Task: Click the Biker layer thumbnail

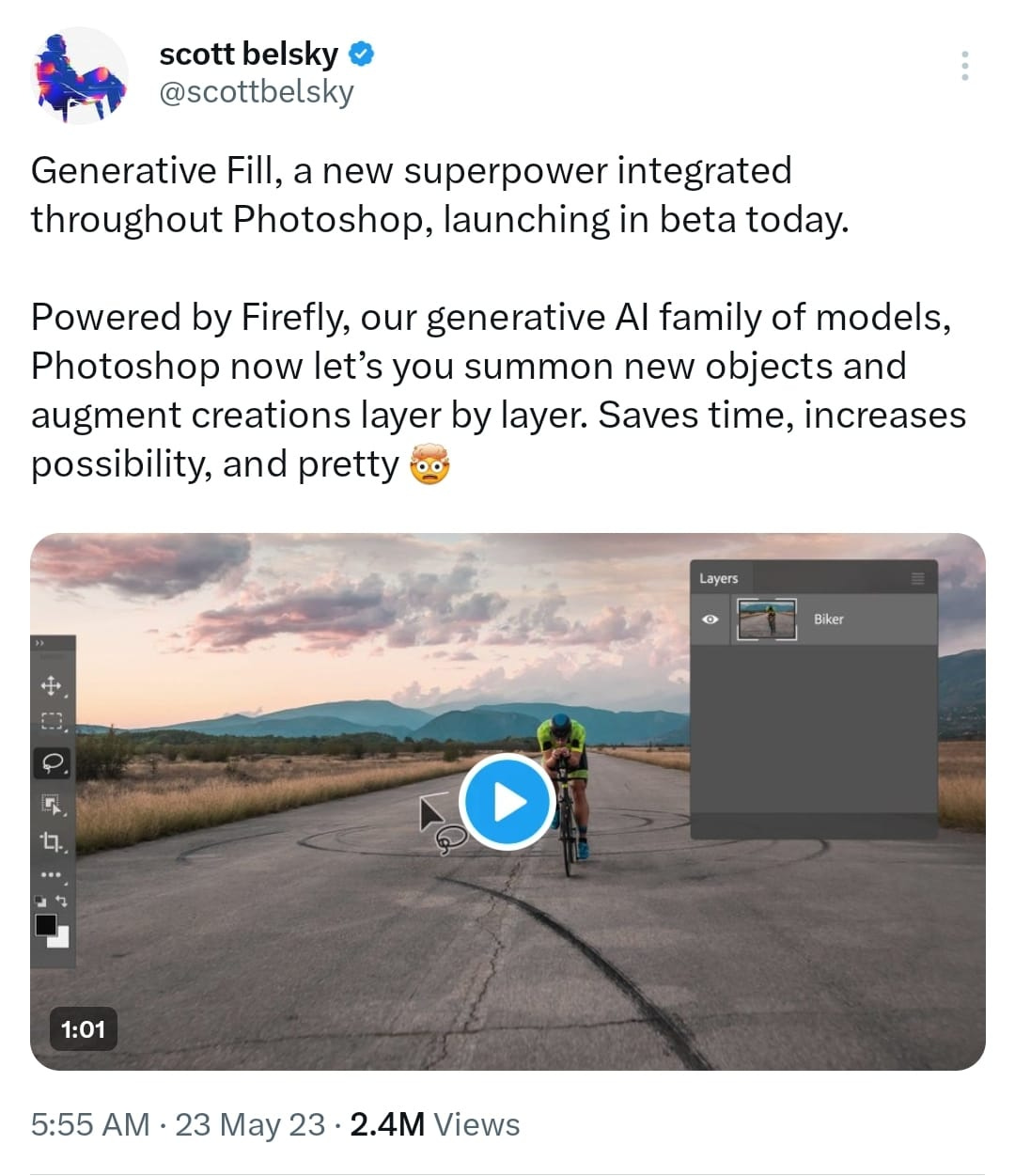Action: (x=767, y=619)
